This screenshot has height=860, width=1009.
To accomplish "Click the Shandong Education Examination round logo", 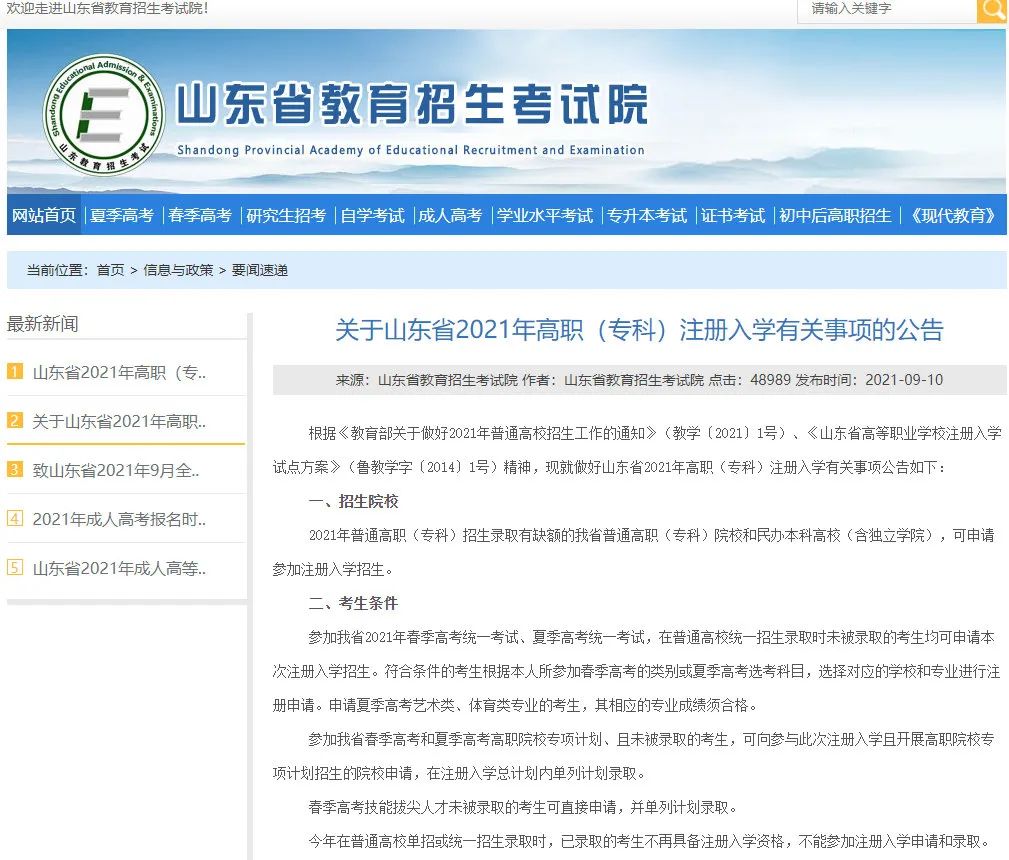I will tap(104, 115).
